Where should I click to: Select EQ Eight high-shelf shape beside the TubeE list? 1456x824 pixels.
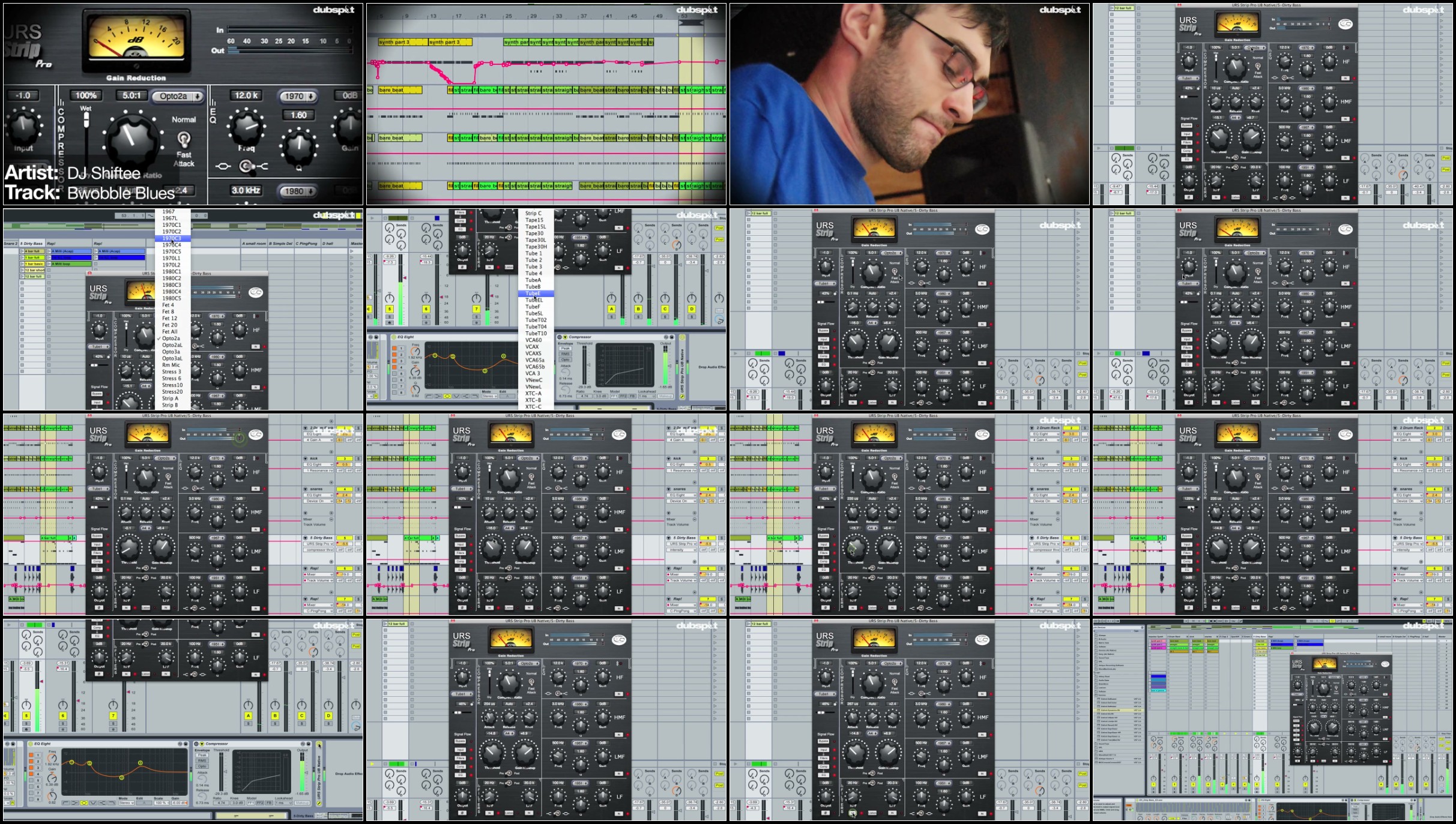(x=465, y=396)
